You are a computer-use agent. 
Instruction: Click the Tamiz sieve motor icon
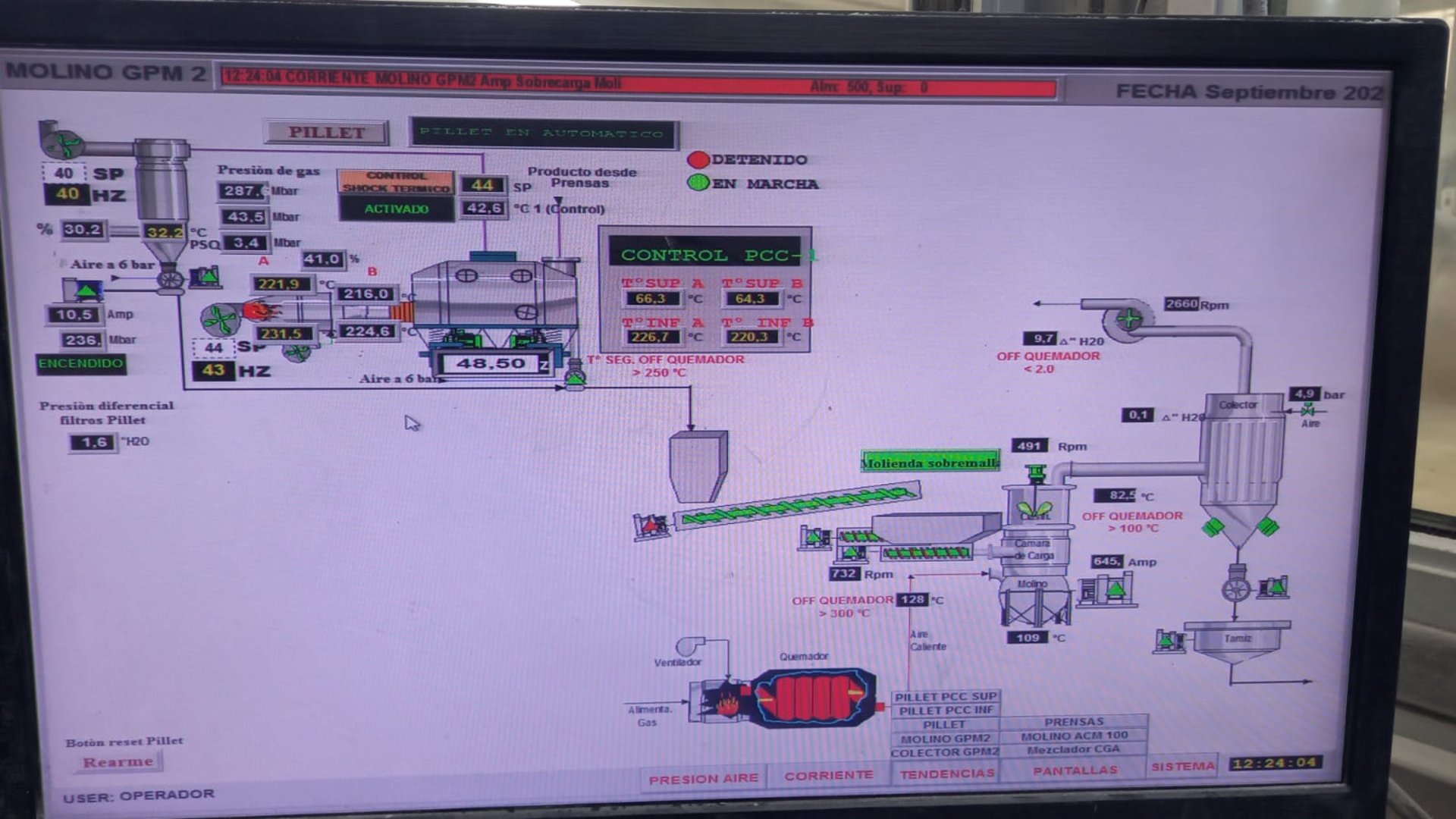(1169, 641)
